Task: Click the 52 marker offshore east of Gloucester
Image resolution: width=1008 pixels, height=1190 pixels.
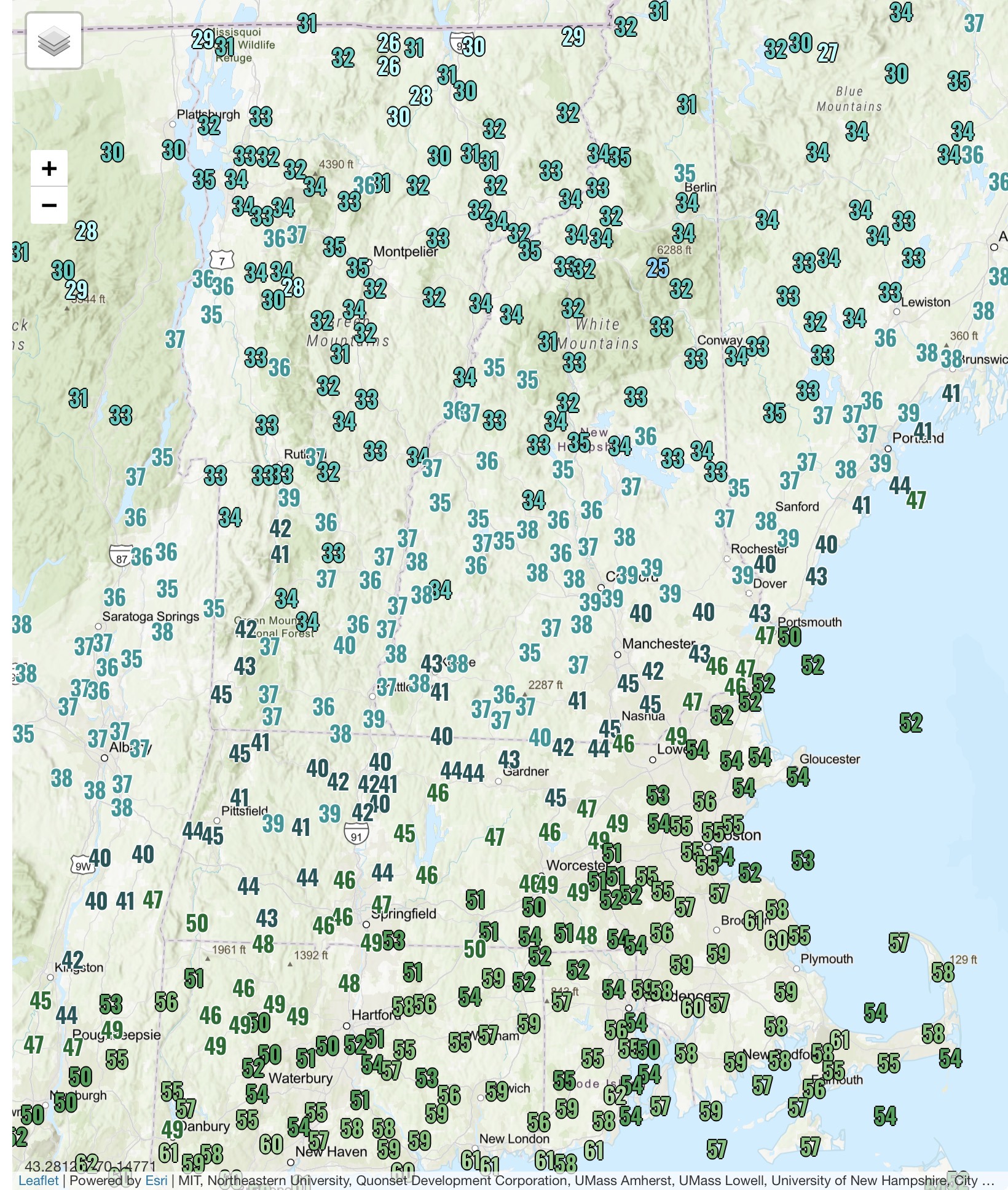Action: [x=911, y=723]
